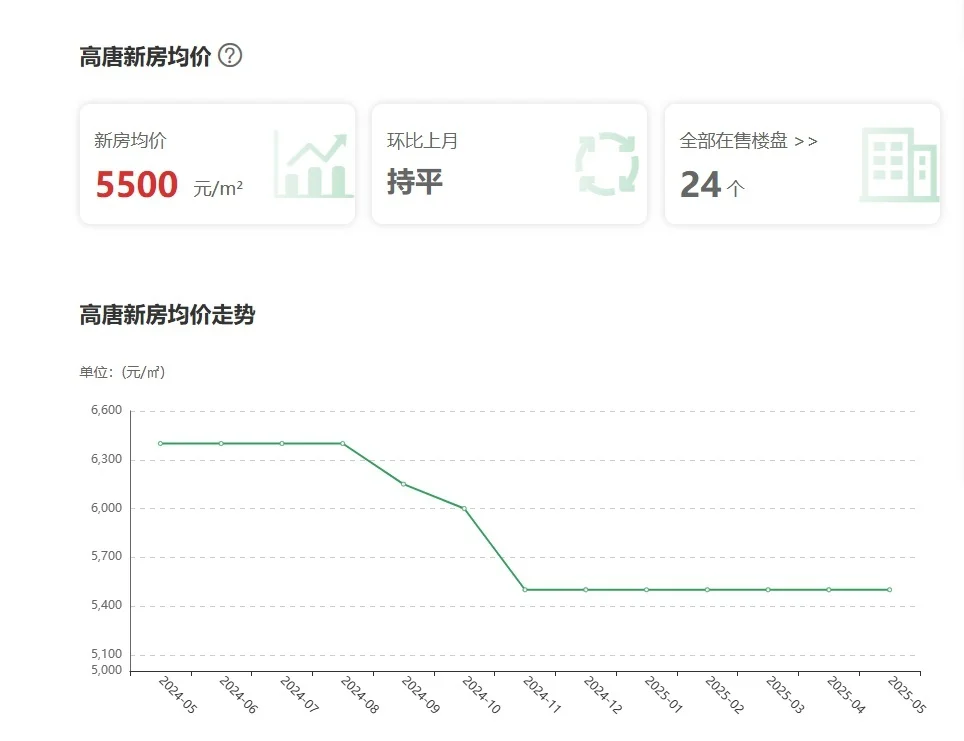Select the 2024-05 data point on chart
This screenshot has height=741, width=964.
pyautogui.click(x=160, y=443)
